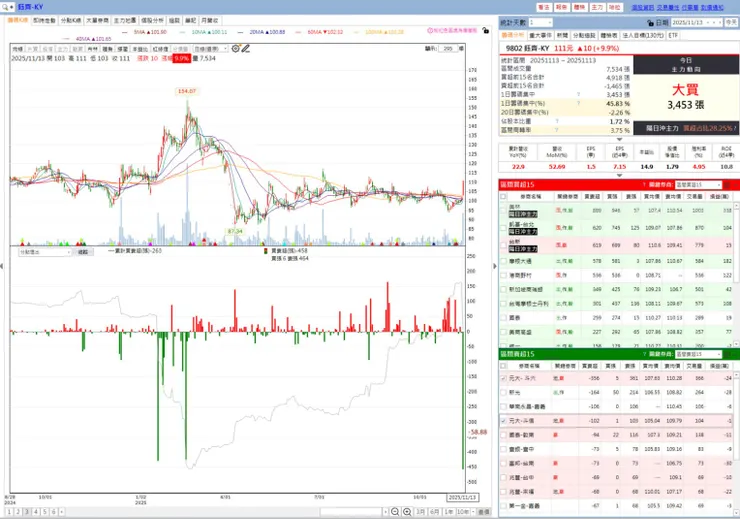Click the 60MA legend color line
740x519 pixels.
pos(298,32)
